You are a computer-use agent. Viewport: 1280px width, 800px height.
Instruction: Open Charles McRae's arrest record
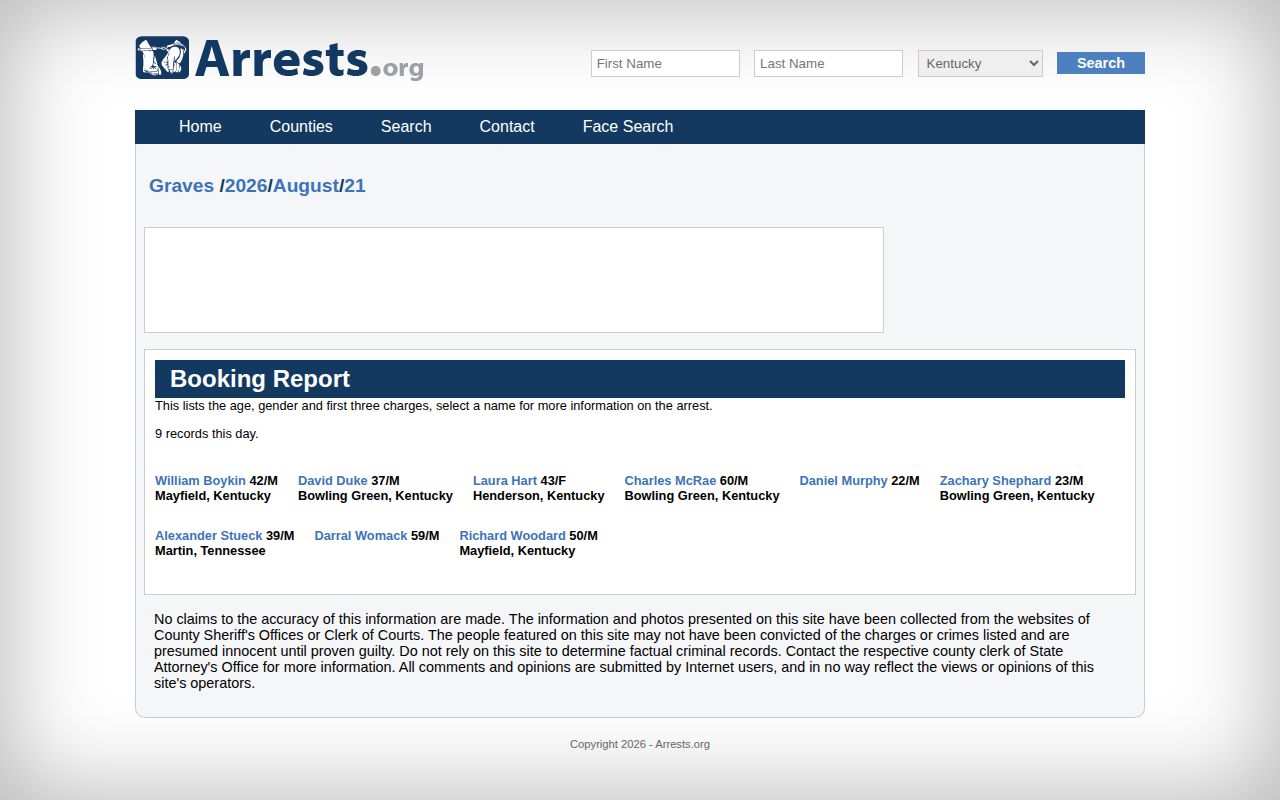(670, 481)
